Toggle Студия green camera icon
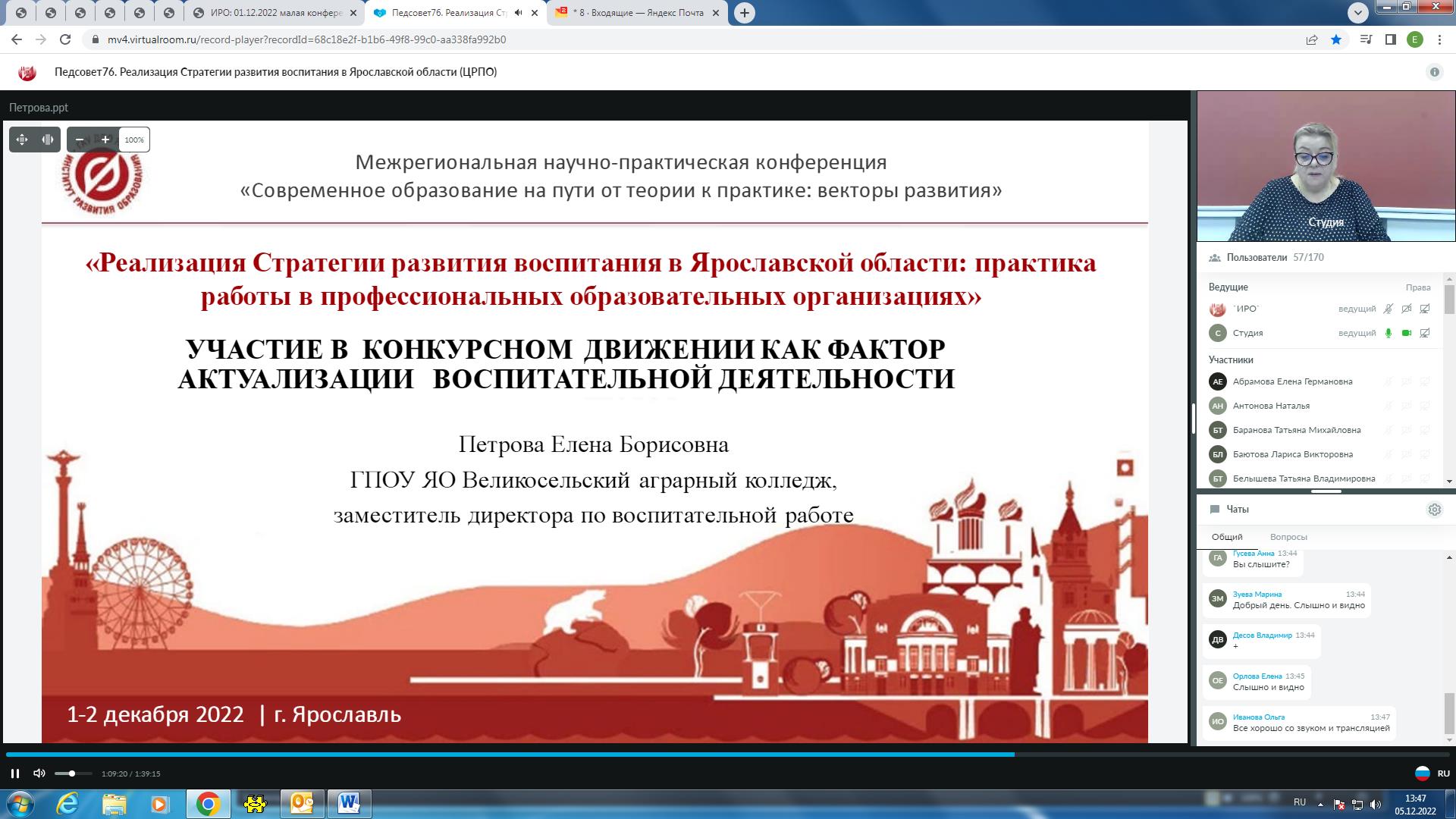 [1407, 333]
